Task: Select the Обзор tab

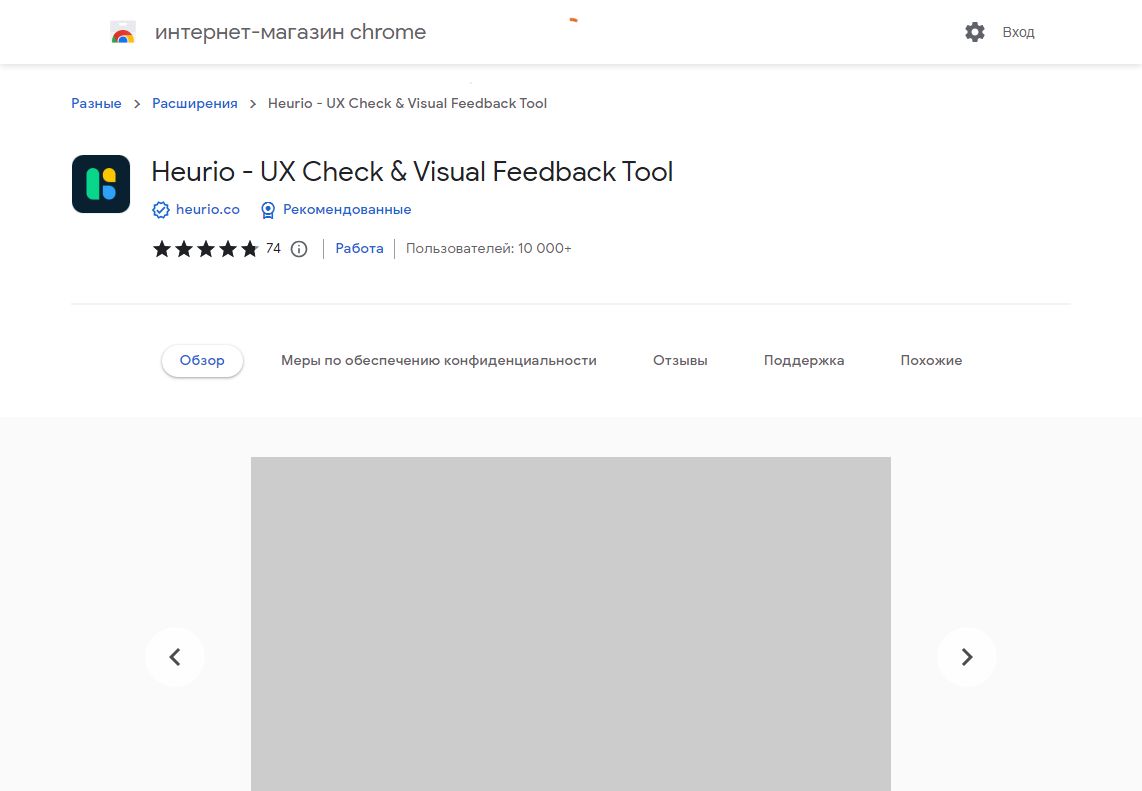Action: point(202,361)
